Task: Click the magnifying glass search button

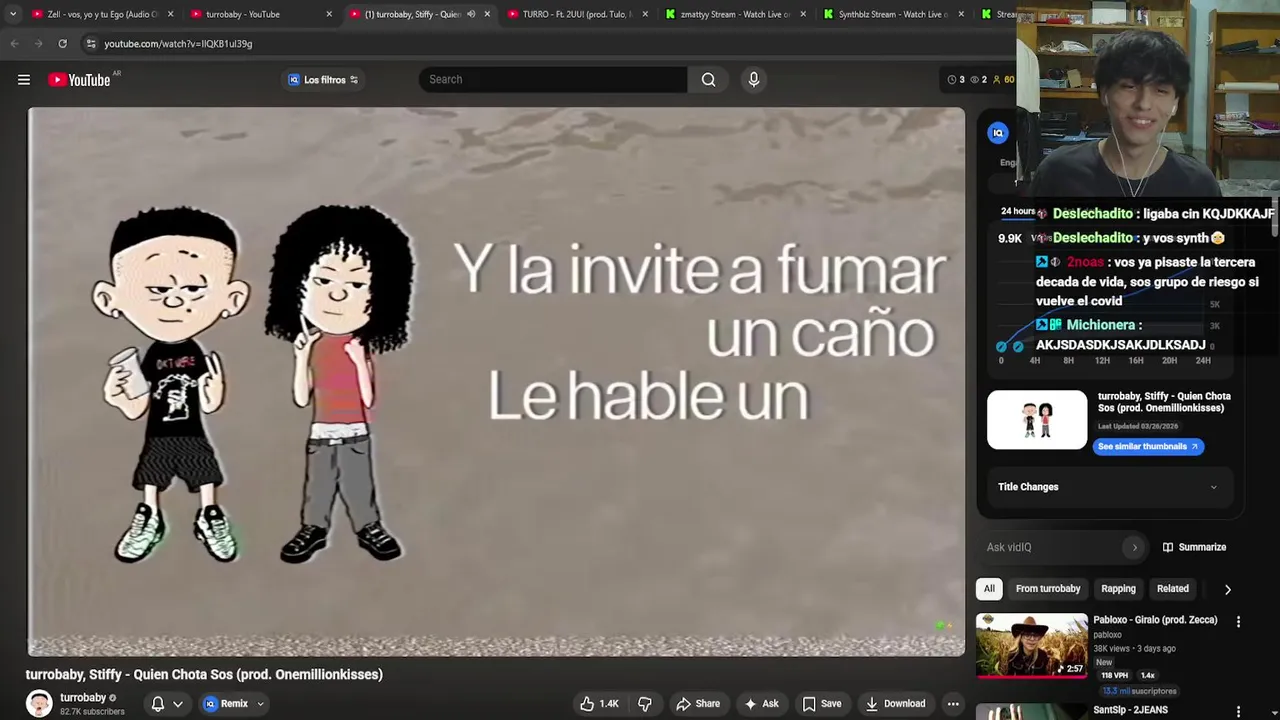Action: pyautogui.click(x=708, y=80)
